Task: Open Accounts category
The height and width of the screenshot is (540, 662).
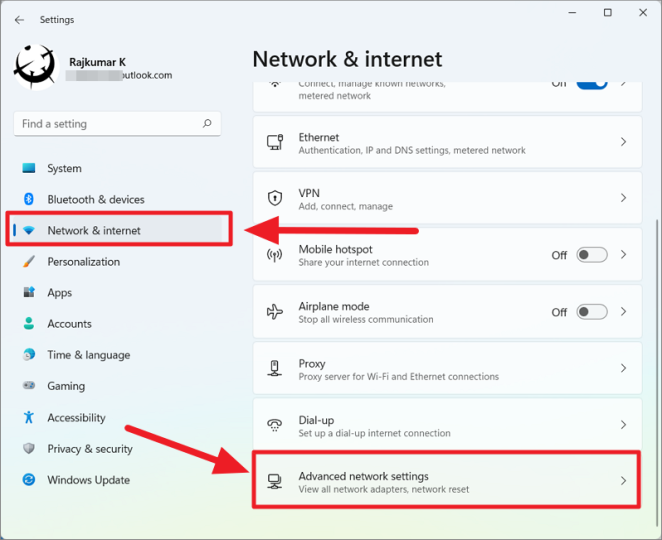Action: point(116,324)
